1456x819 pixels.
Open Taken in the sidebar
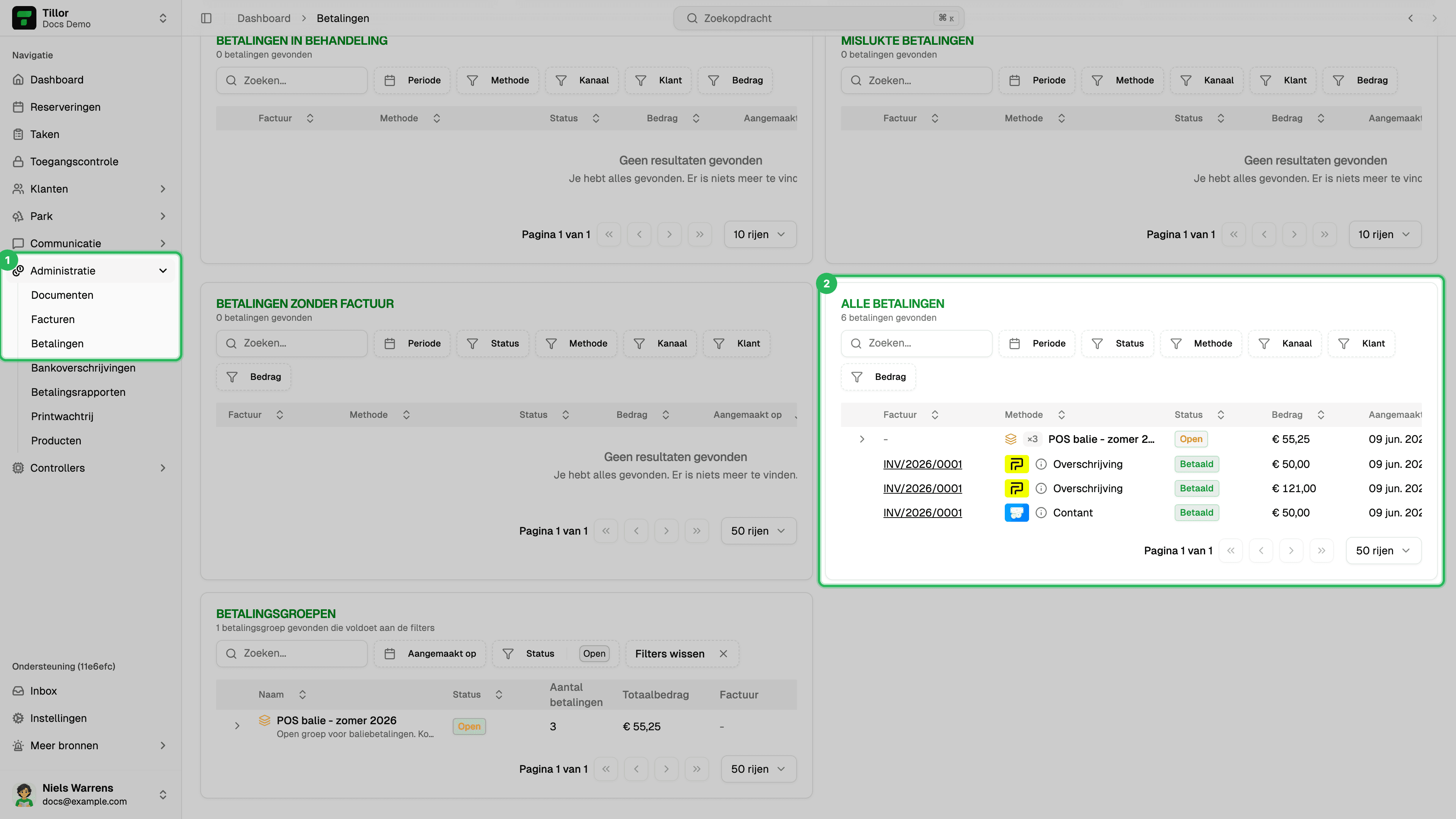91,134
